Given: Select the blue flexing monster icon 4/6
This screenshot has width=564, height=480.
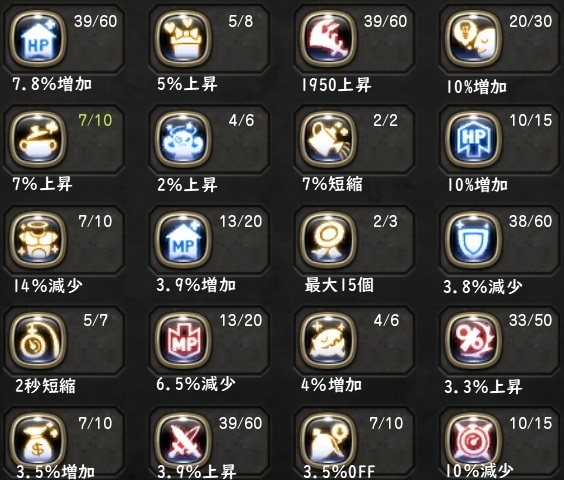Looking at the screenshot, I should pos(183,139).
